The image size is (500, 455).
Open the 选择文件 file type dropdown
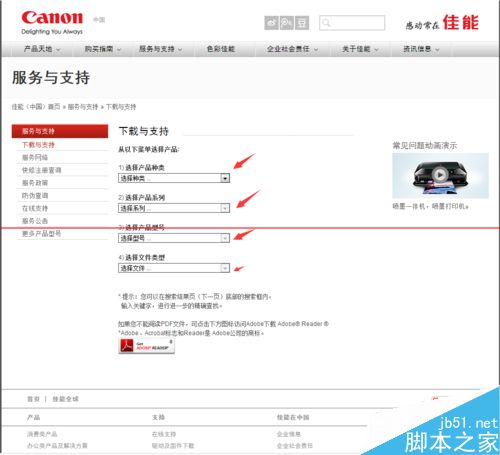tap(174, 268)
